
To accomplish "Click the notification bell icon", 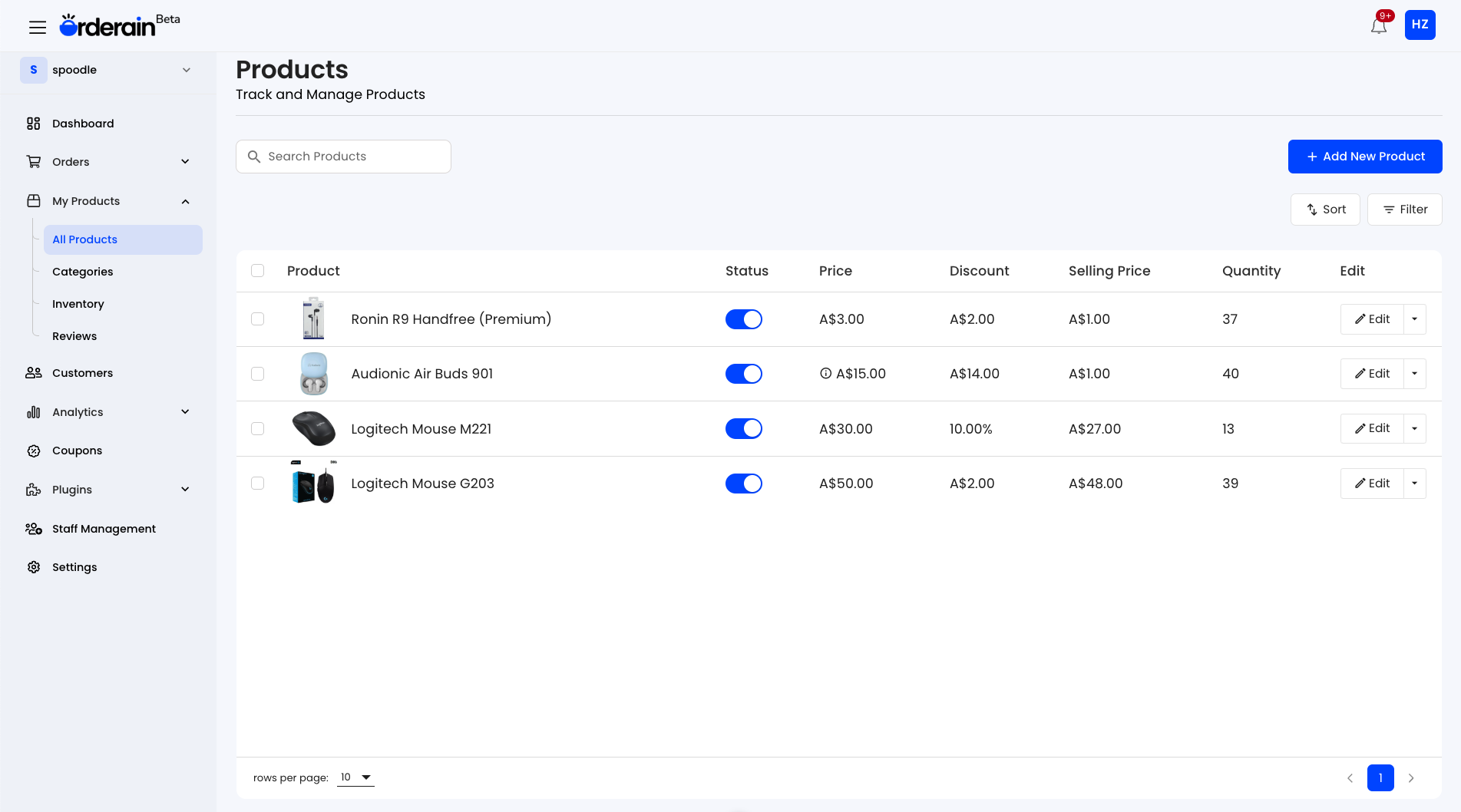I will [x=1378, y=25].
